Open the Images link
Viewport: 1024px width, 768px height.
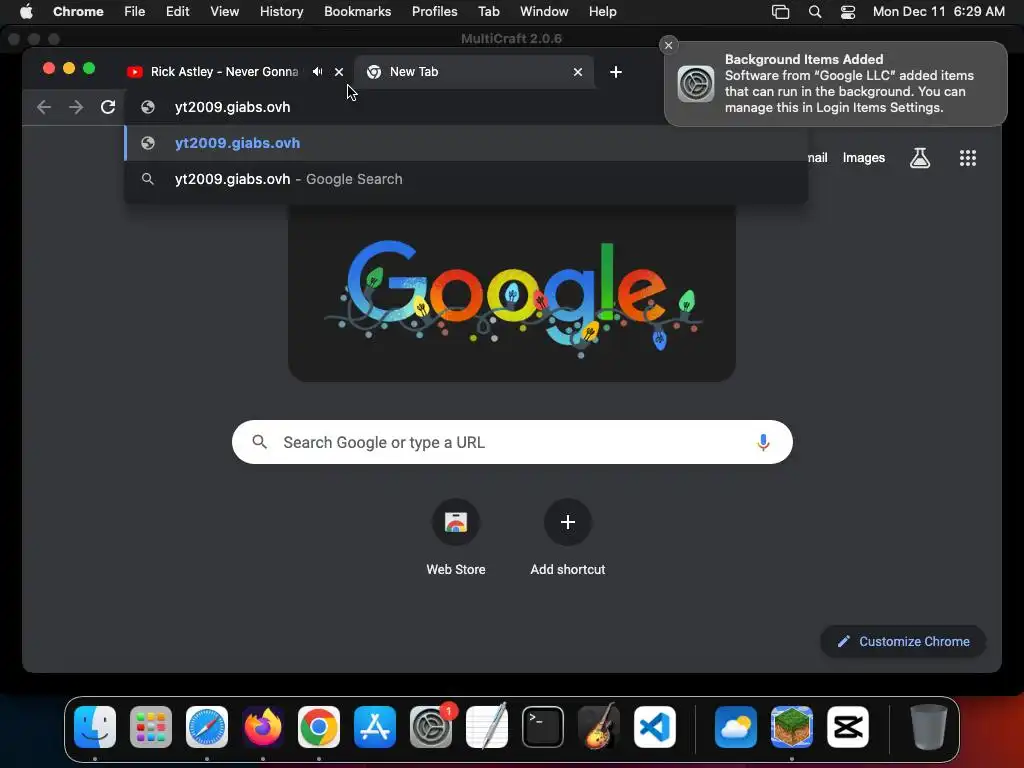863,157
